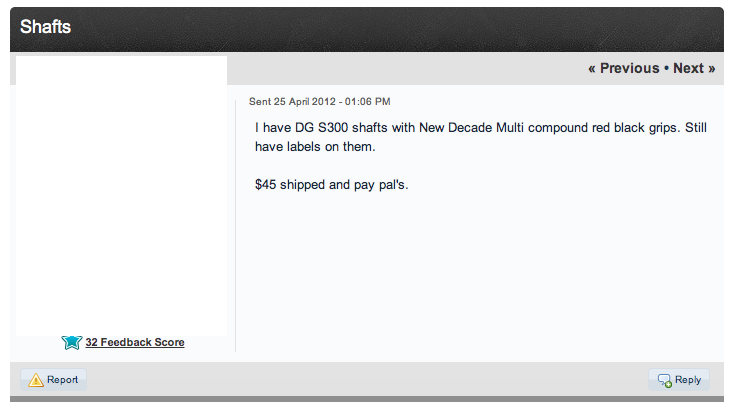Click the blank sender avatar area
The width and height of the screenshot is (738, 402).
click(121, 196)
